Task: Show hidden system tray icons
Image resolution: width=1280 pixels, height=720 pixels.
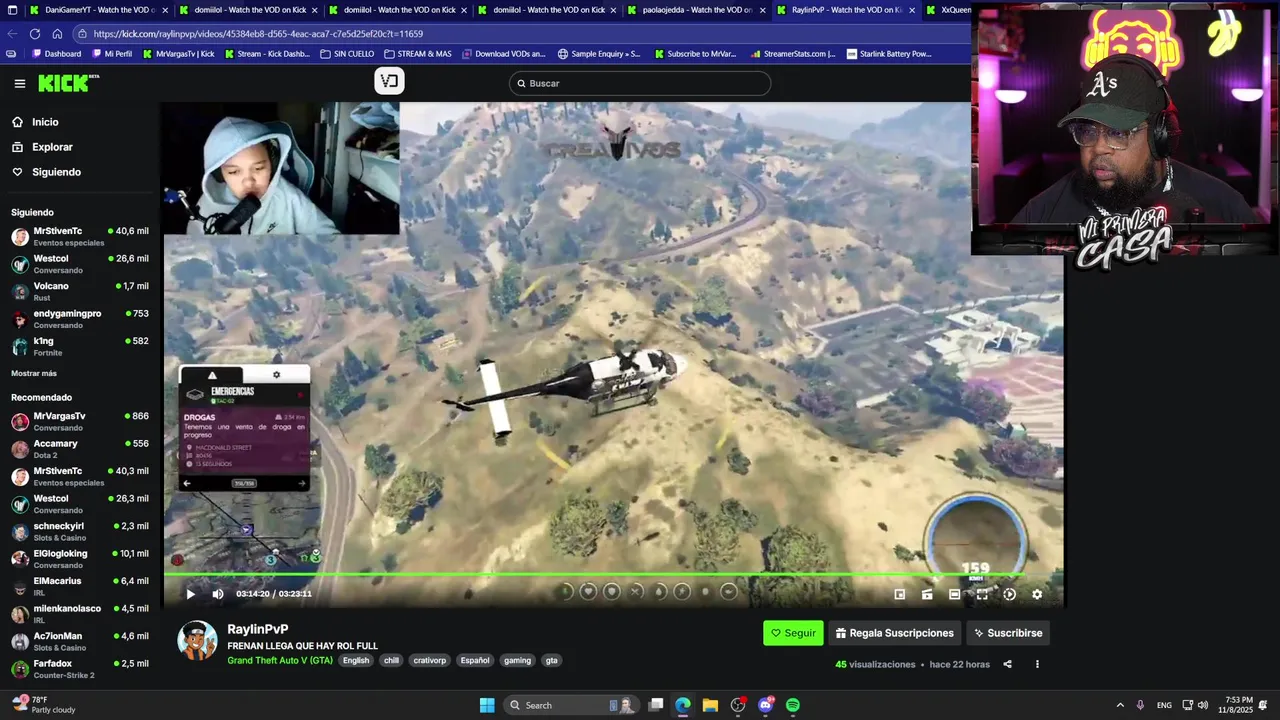Action: click(1120, 705)
